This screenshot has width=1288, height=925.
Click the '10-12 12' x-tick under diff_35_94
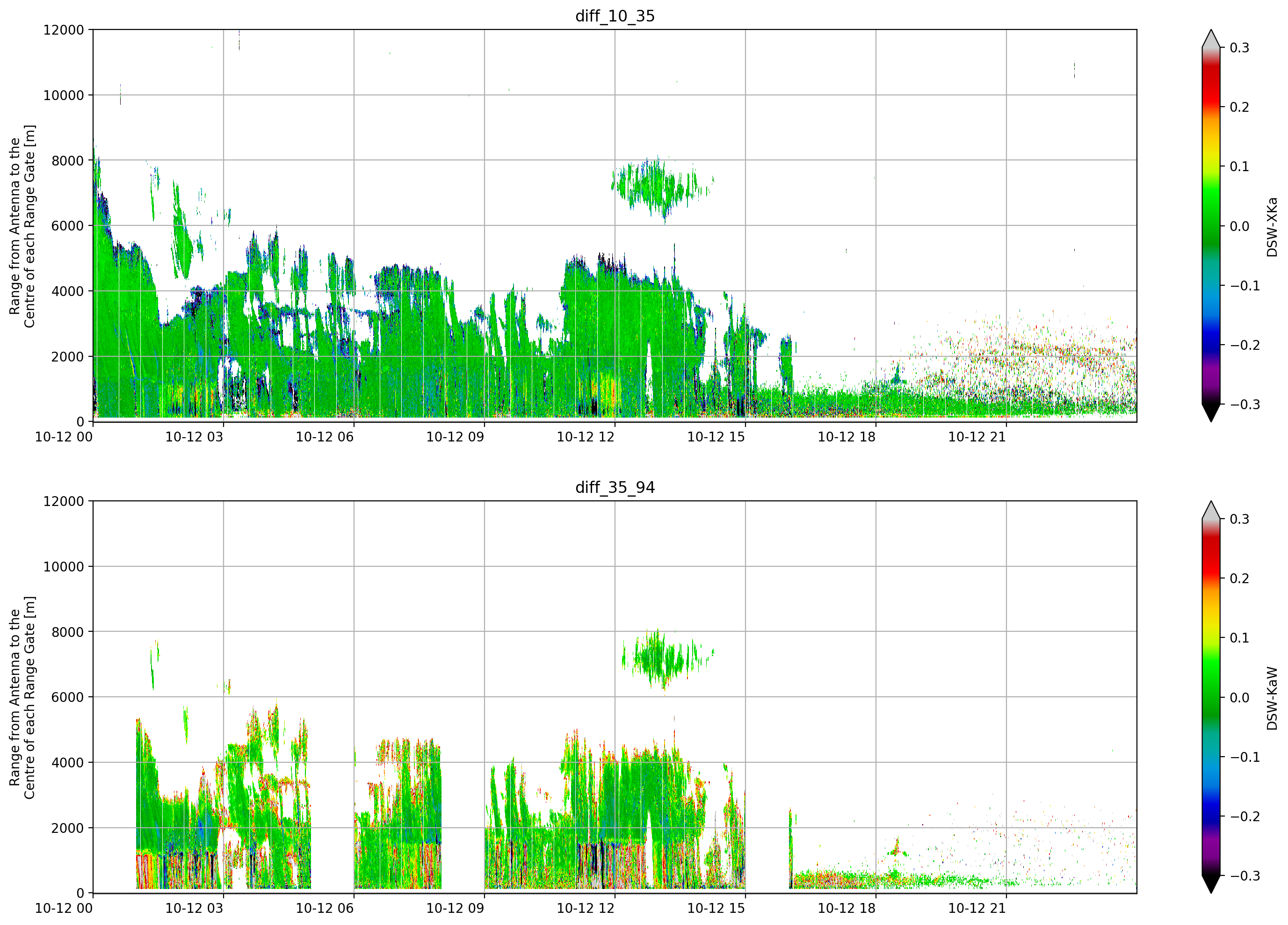(x=586, y=908)
